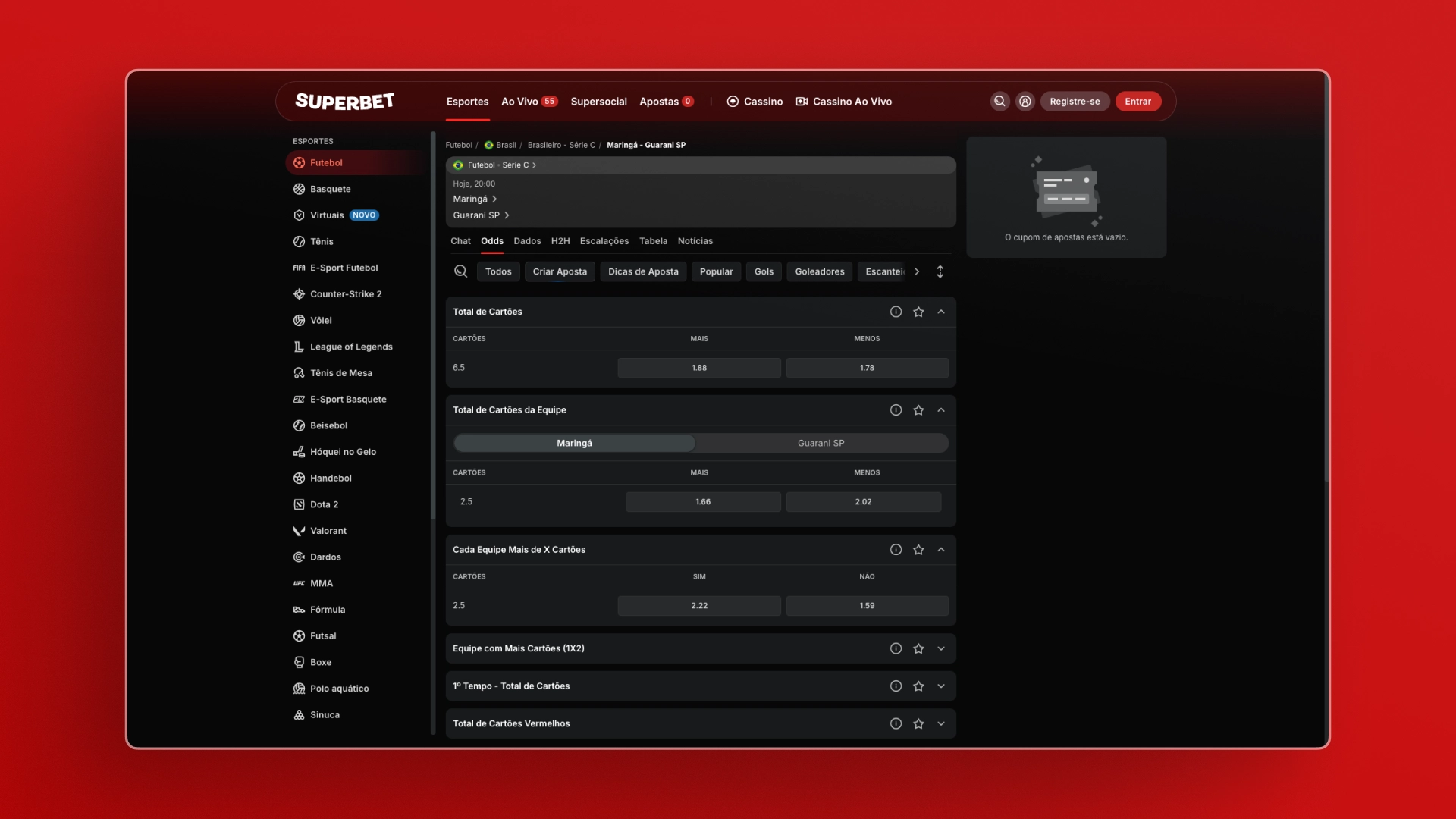Viewport: 1456px width, 819px height.
Task: Open League of Legends icon
Action: tap(299, 347)
